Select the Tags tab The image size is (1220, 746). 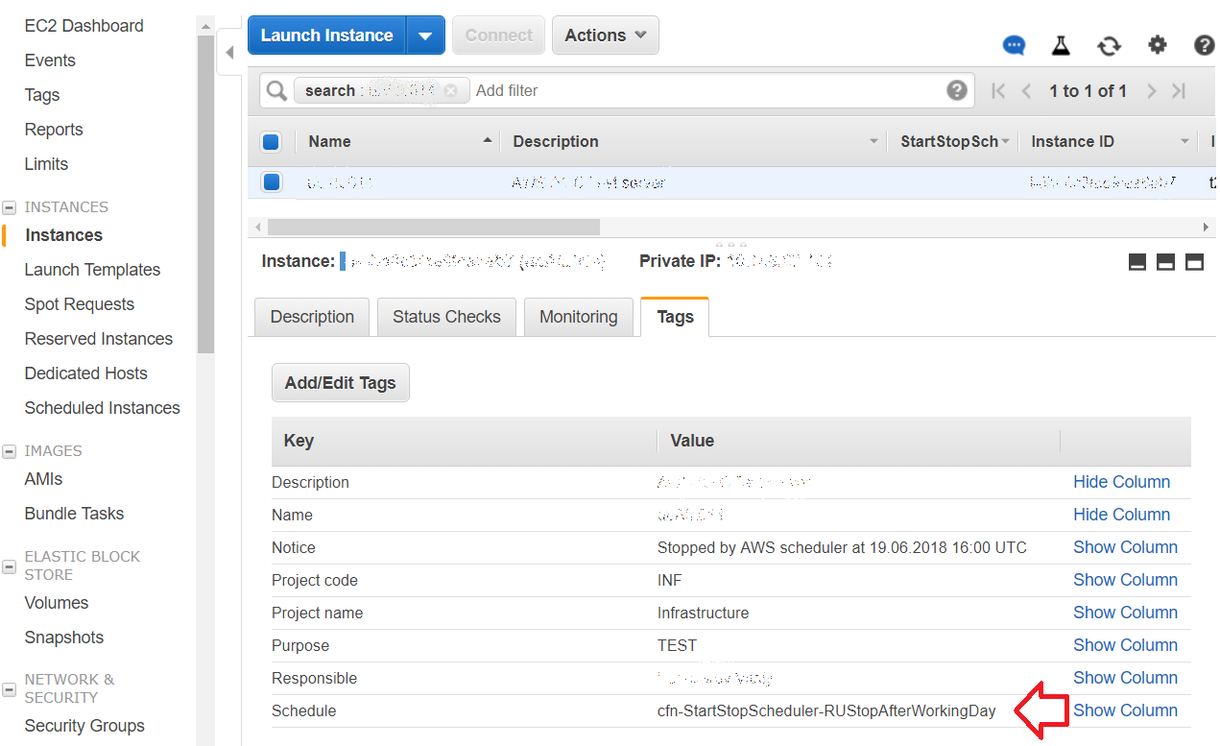coord(675,317)
